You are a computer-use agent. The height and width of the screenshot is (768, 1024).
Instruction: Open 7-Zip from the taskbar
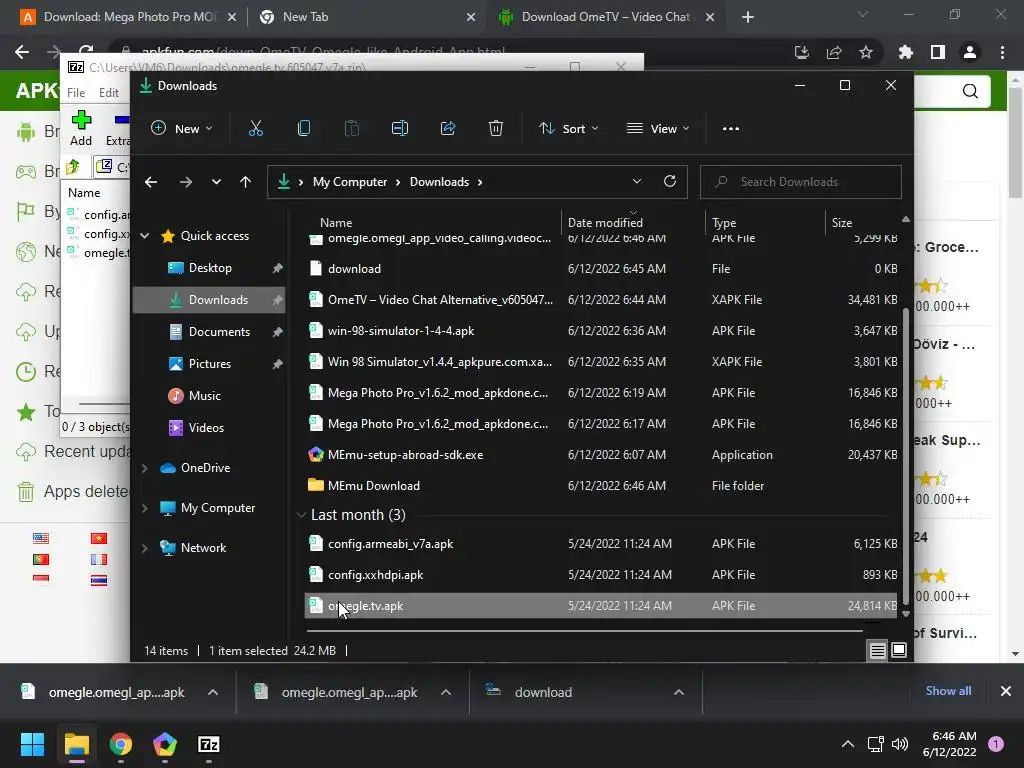pyautogui.click(x=208, y=744)
